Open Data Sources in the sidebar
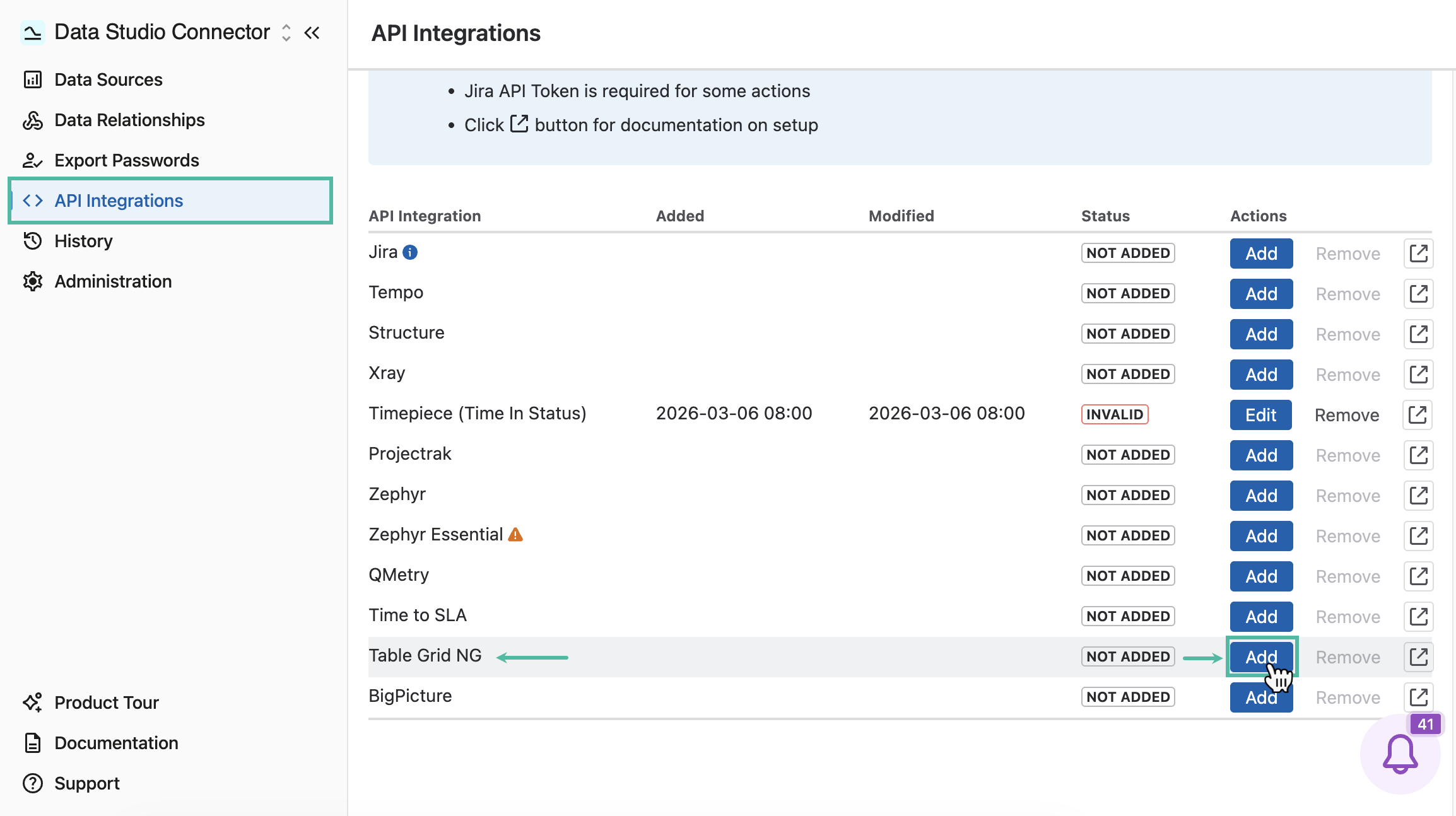Screen dimensions: 1456x816 pyautogui.click(x=170, y=79)
